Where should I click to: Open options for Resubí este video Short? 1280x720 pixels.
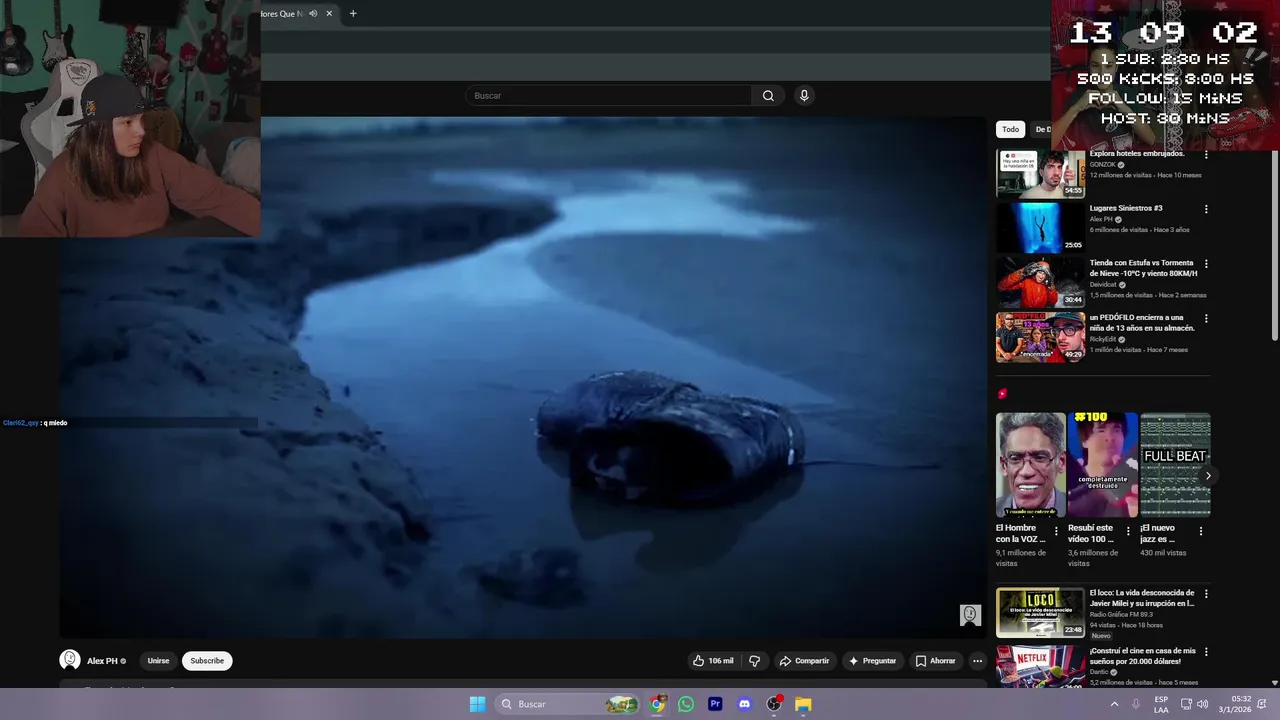1128,531
